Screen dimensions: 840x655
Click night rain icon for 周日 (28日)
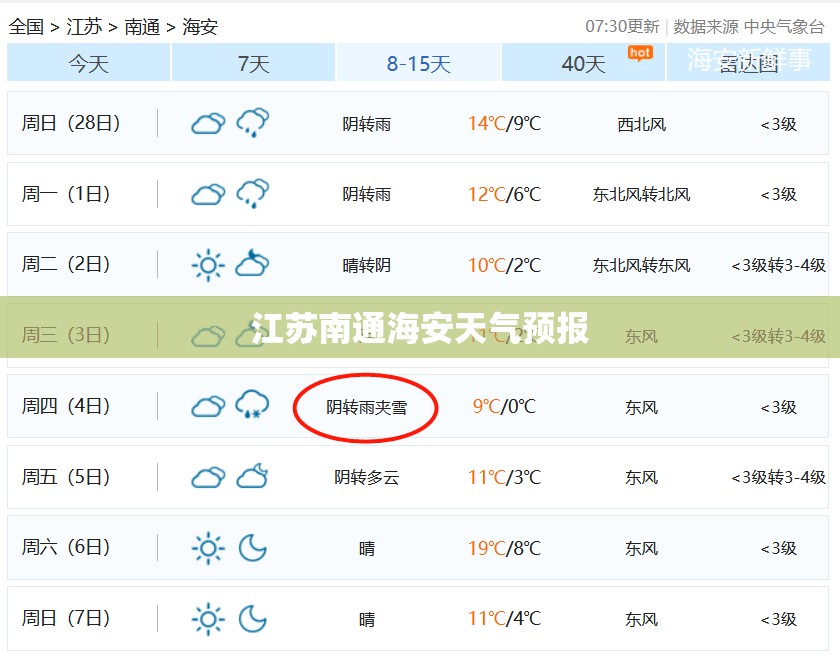253,123
